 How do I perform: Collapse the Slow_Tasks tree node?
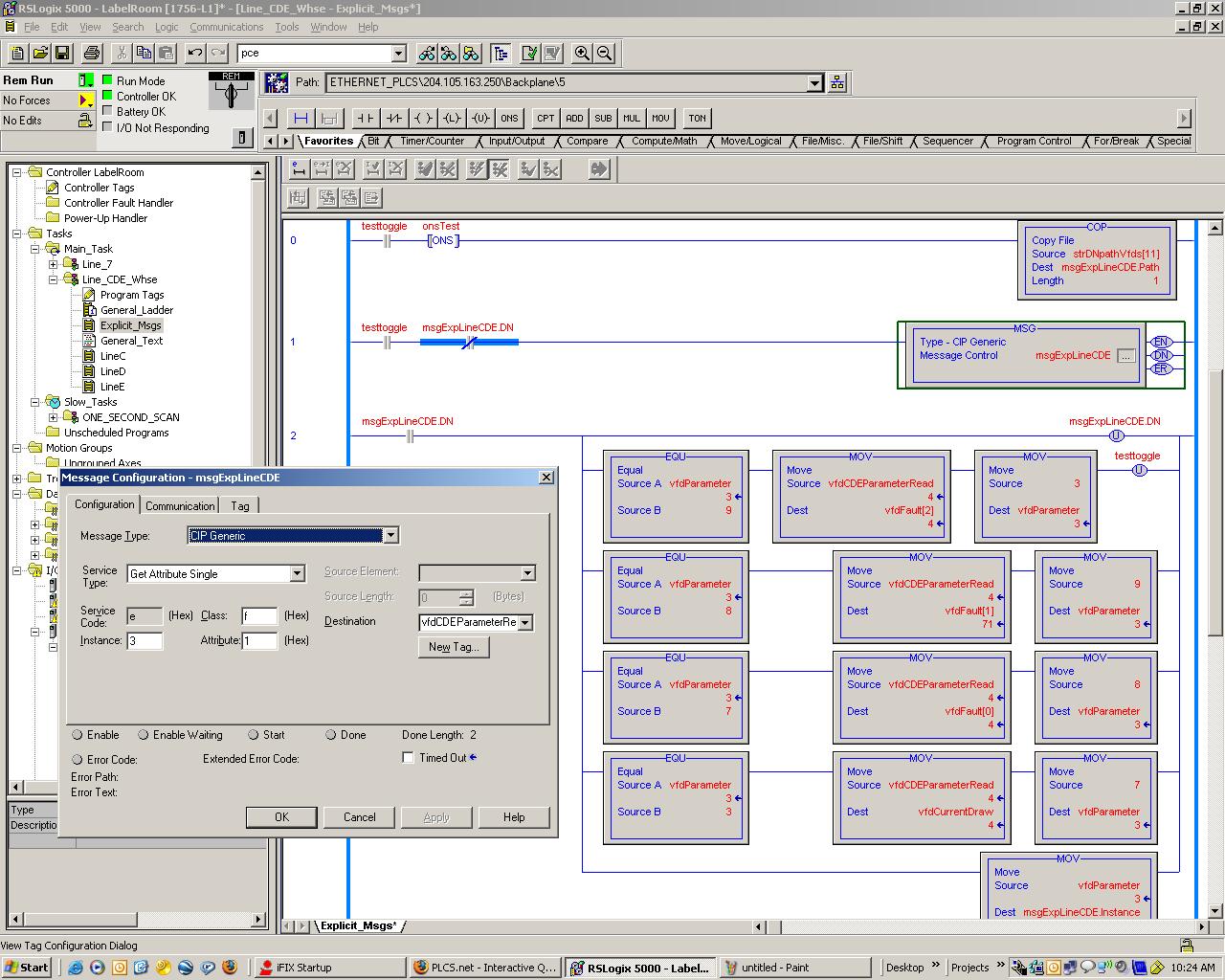(34, 402)
